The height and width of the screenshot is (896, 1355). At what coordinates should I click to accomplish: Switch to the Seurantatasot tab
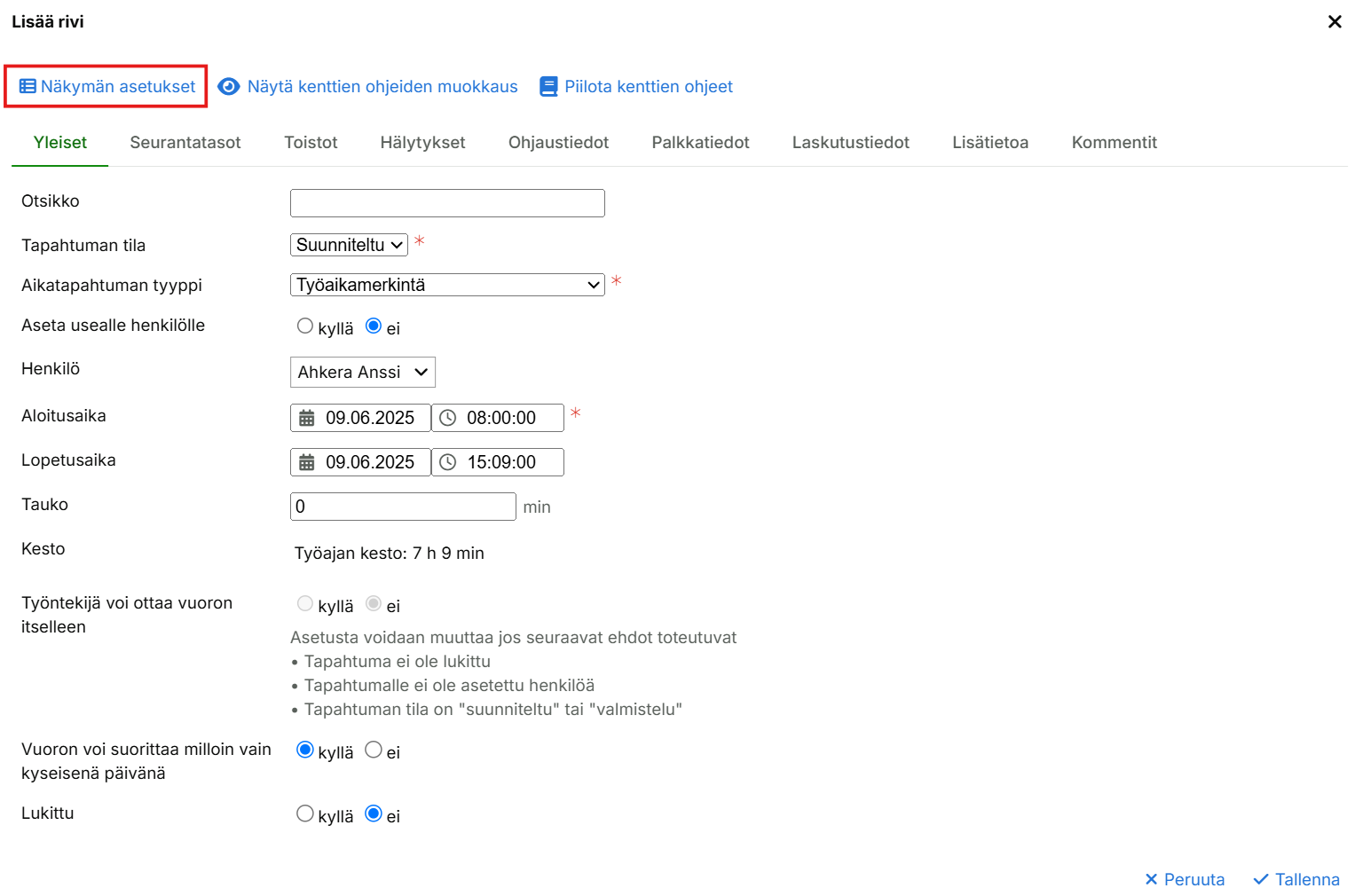pyautogui.click(x=185, y=143)
